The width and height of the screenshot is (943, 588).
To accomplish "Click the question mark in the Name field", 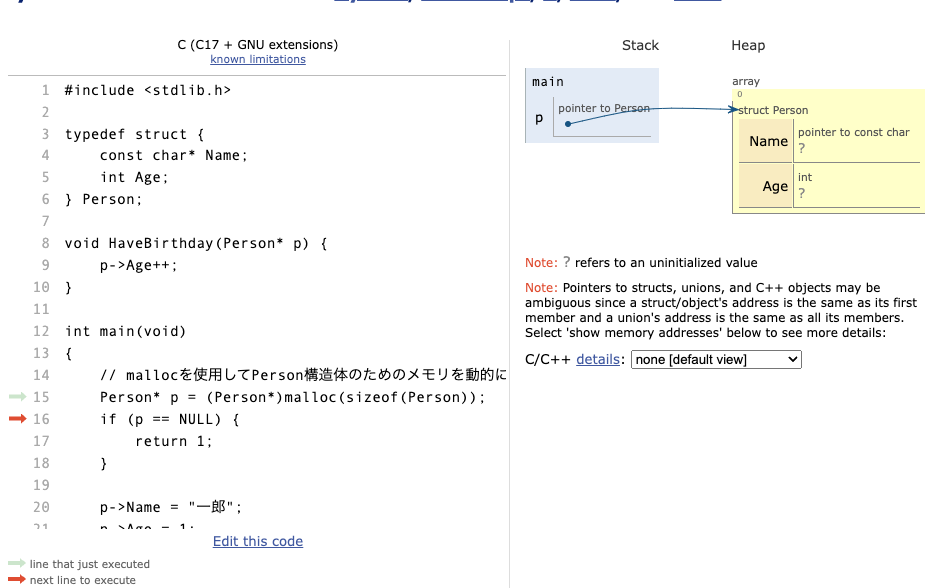I will 802,146.
